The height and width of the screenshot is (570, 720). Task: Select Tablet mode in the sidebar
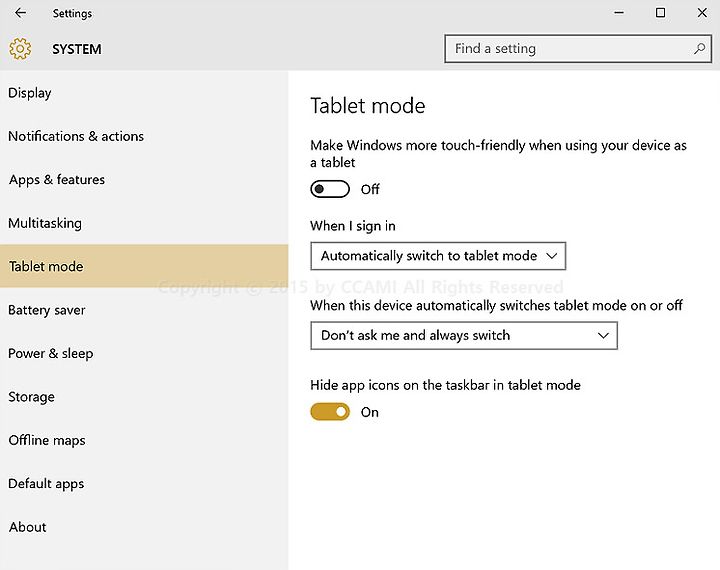144,266
